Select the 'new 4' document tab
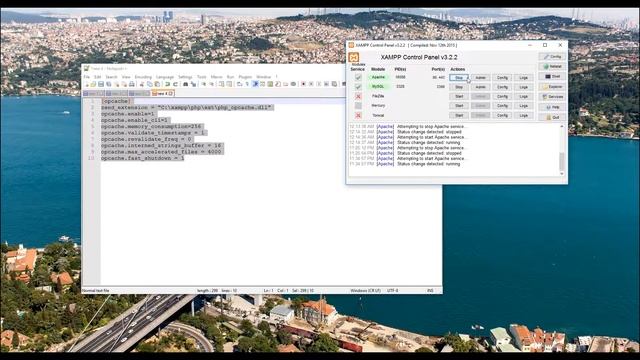This screenshot has height=360, width=640. point(163,93)
